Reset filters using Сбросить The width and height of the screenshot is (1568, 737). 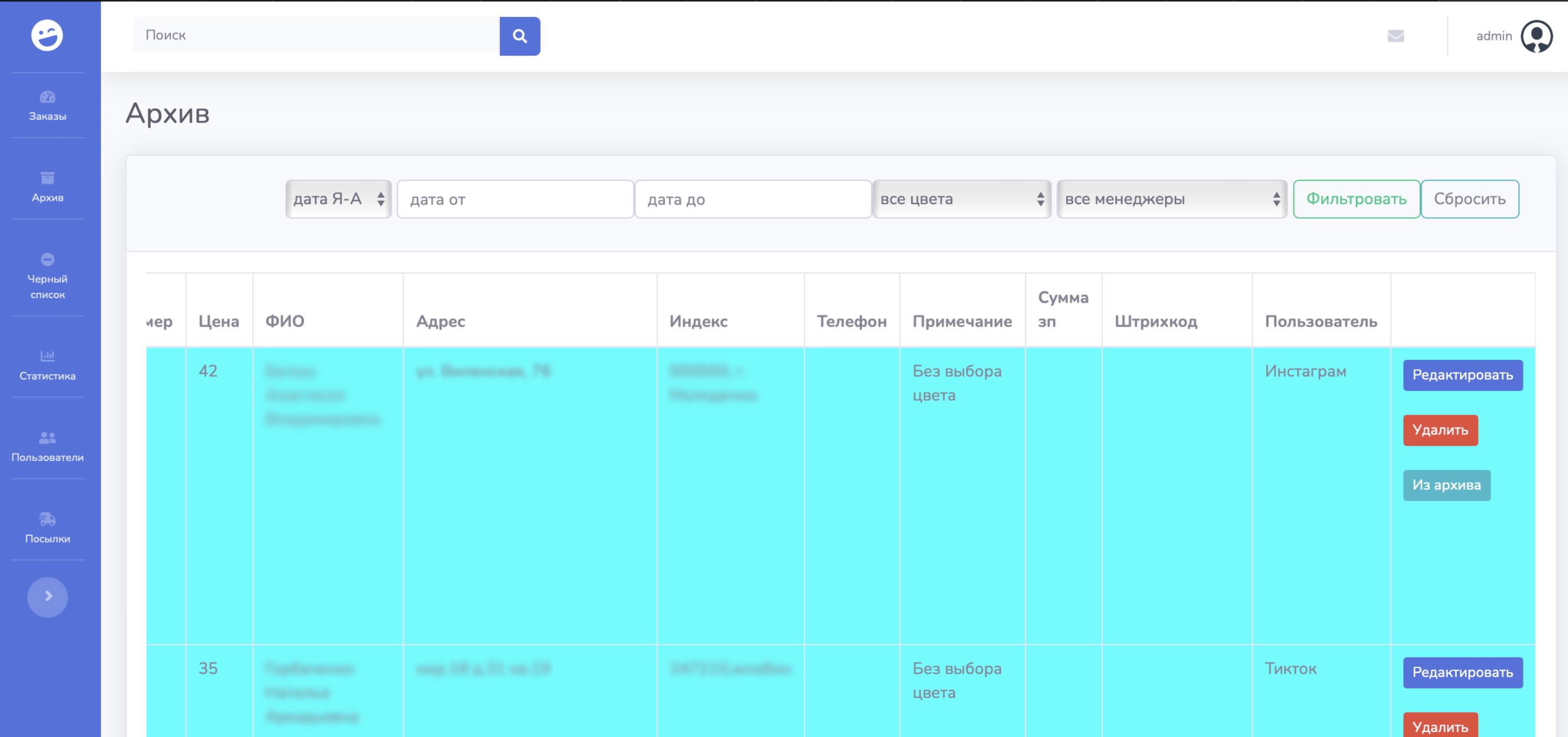click(1469, 198)
